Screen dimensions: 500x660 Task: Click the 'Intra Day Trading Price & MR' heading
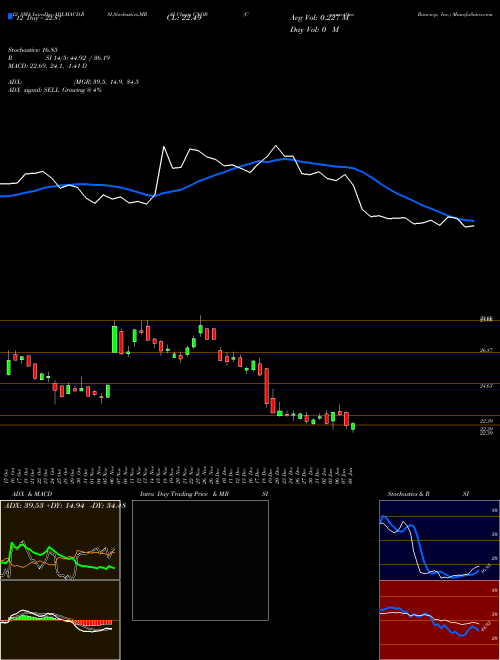[184, 494]
